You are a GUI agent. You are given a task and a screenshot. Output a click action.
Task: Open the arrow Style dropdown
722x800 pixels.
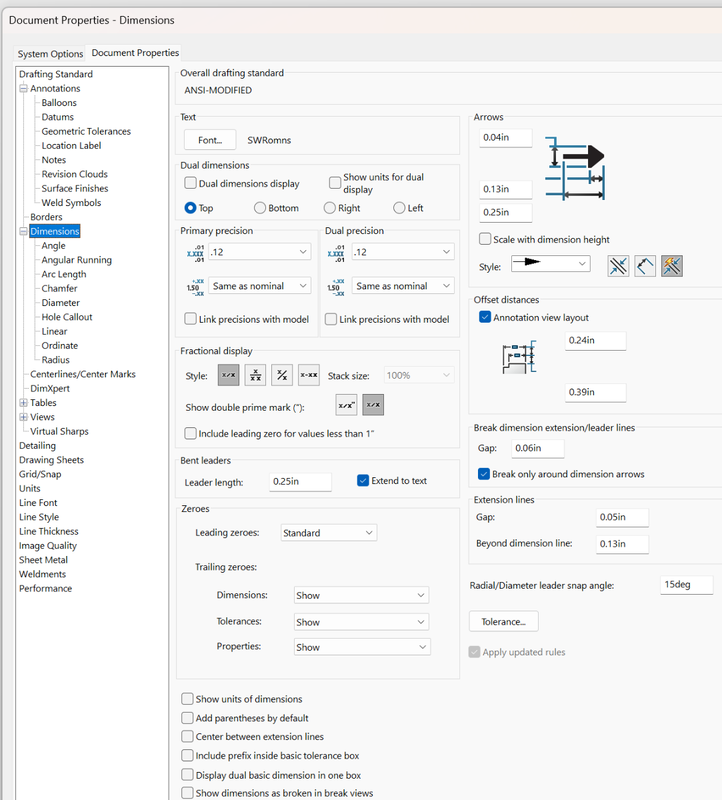point(550,264)
